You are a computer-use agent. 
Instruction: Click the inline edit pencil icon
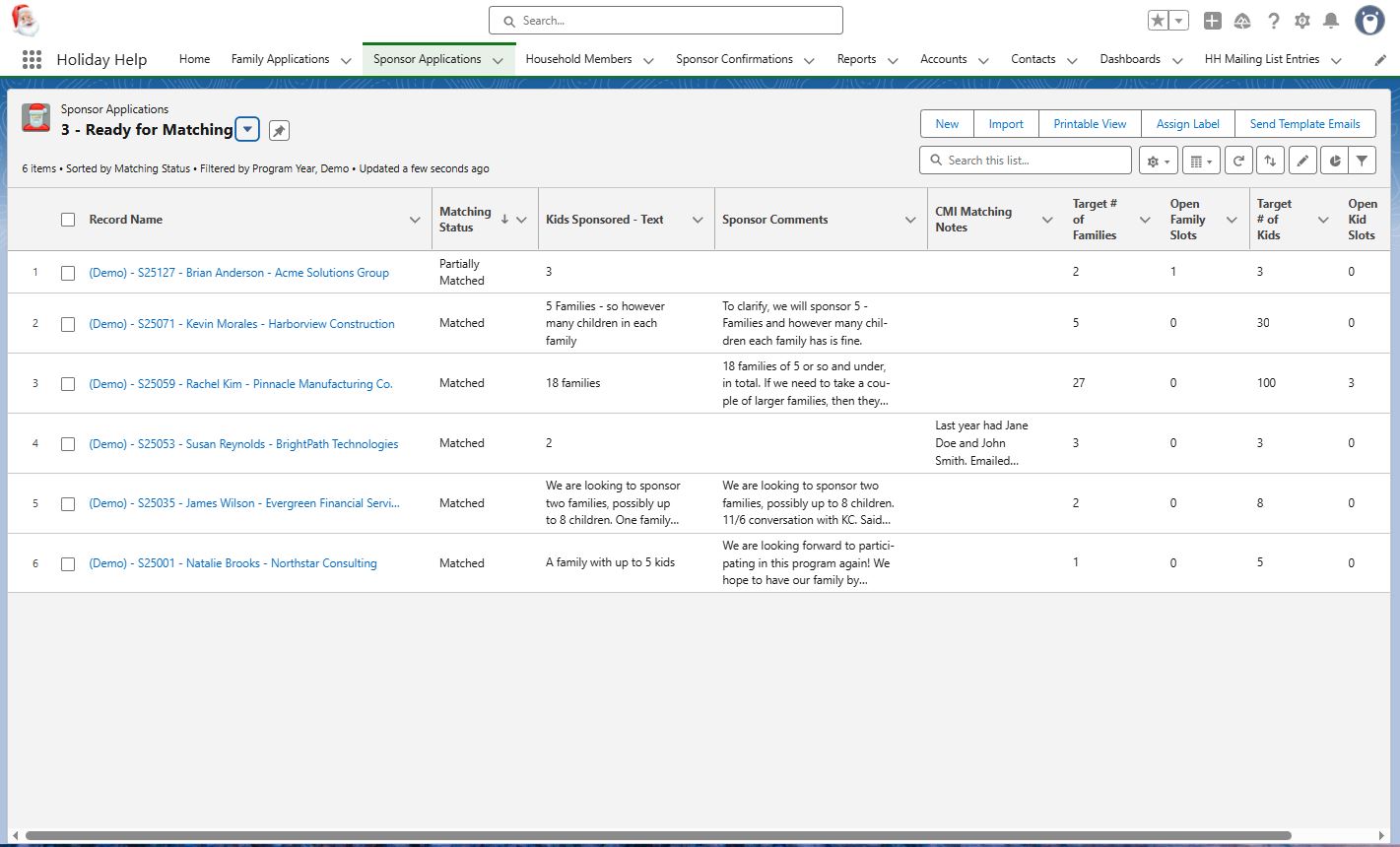click(x=1302, y=161)
